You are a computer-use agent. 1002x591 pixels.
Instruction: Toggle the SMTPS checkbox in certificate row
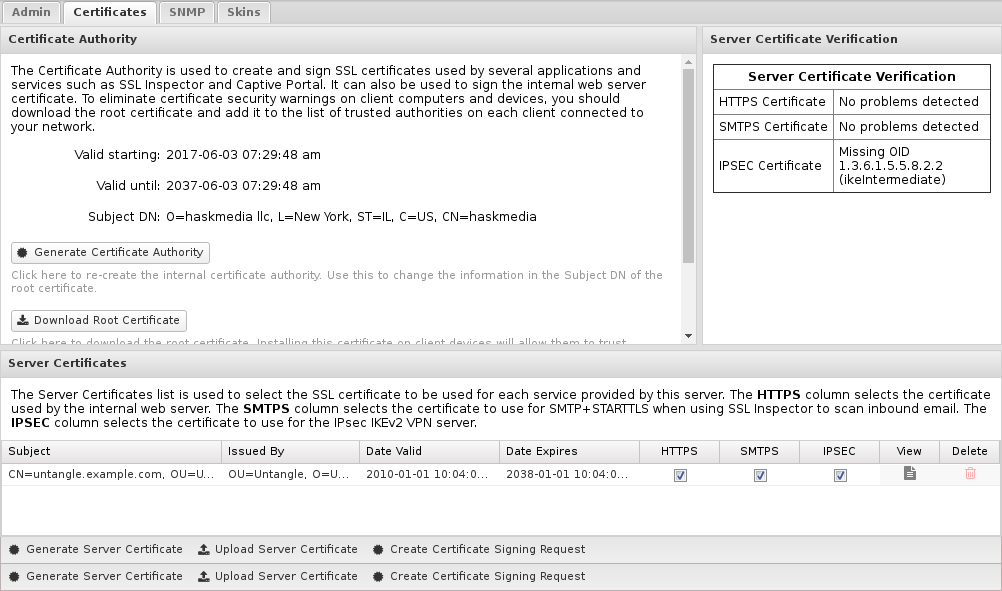760,475
